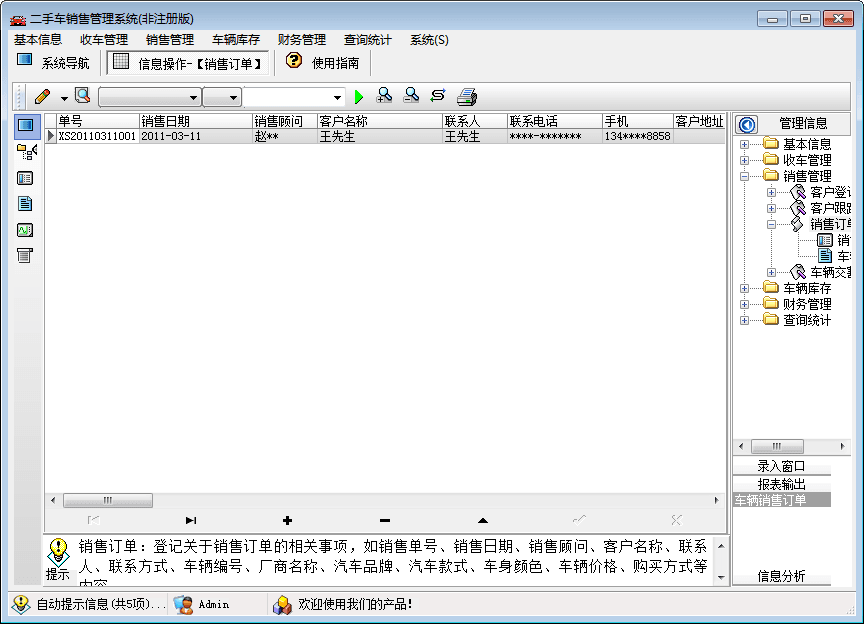Expand the 财务管理 tree node
The image size is (864, 624).
coord(744,304)
